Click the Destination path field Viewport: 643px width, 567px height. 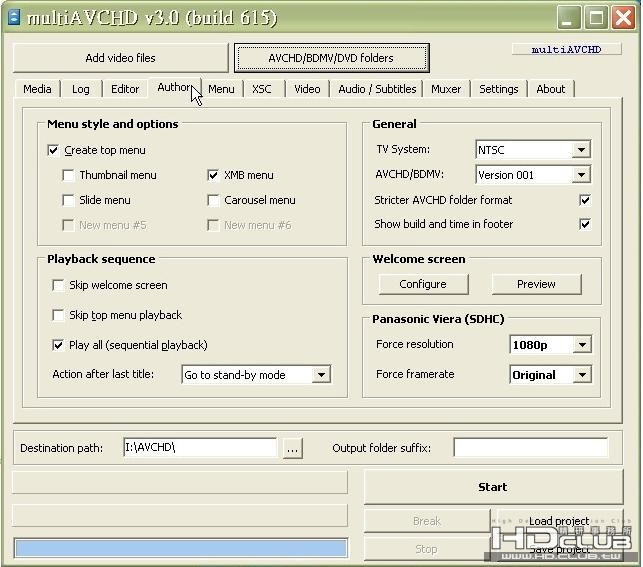200,447
